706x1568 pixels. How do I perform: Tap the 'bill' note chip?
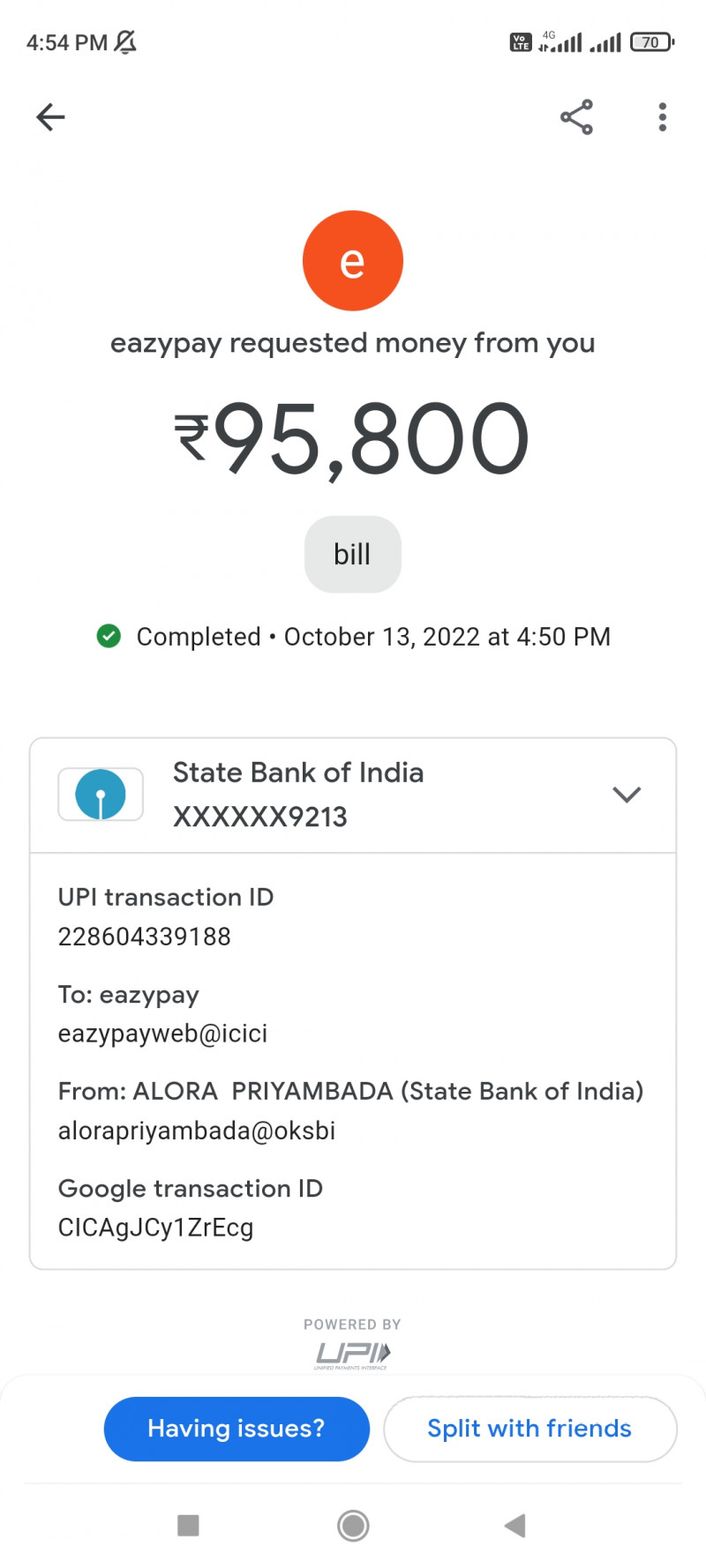click(352, 554)
